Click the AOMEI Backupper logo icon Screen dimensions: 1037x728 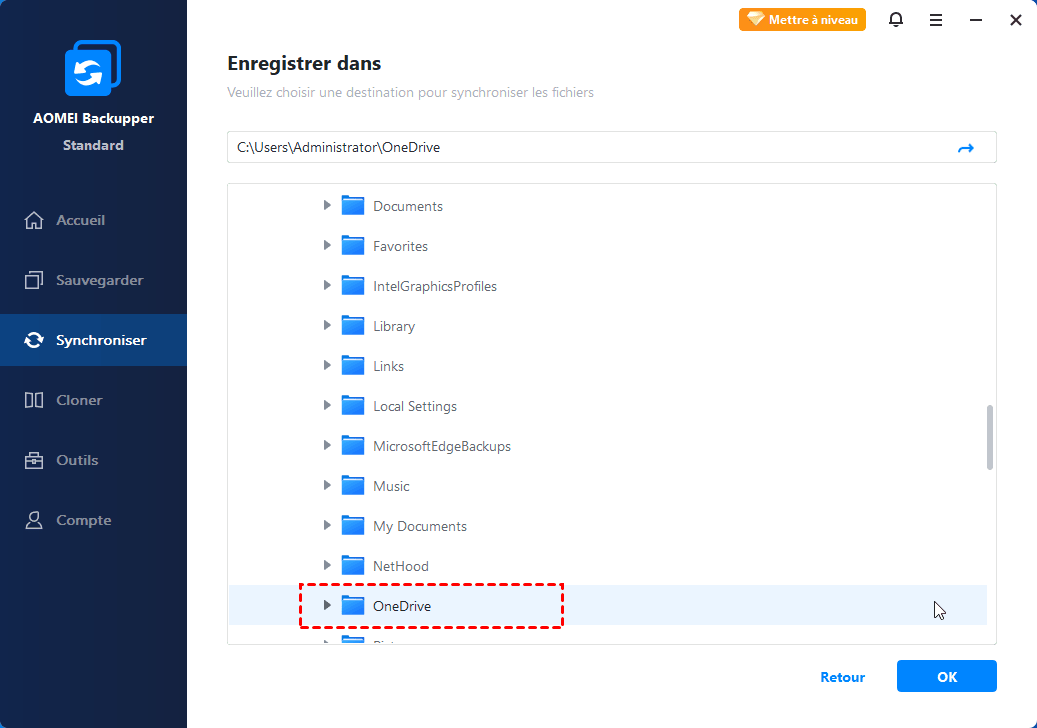92,70
